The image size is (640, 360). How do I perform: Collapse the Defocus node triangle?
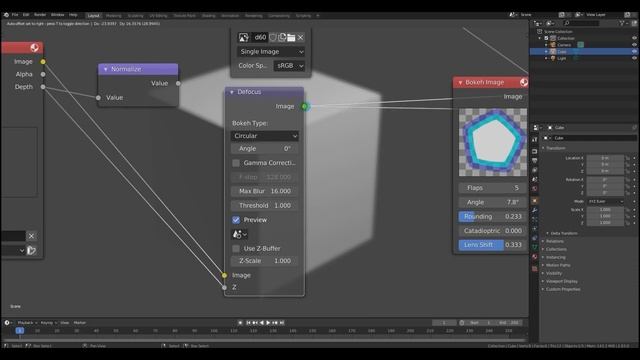232,92
